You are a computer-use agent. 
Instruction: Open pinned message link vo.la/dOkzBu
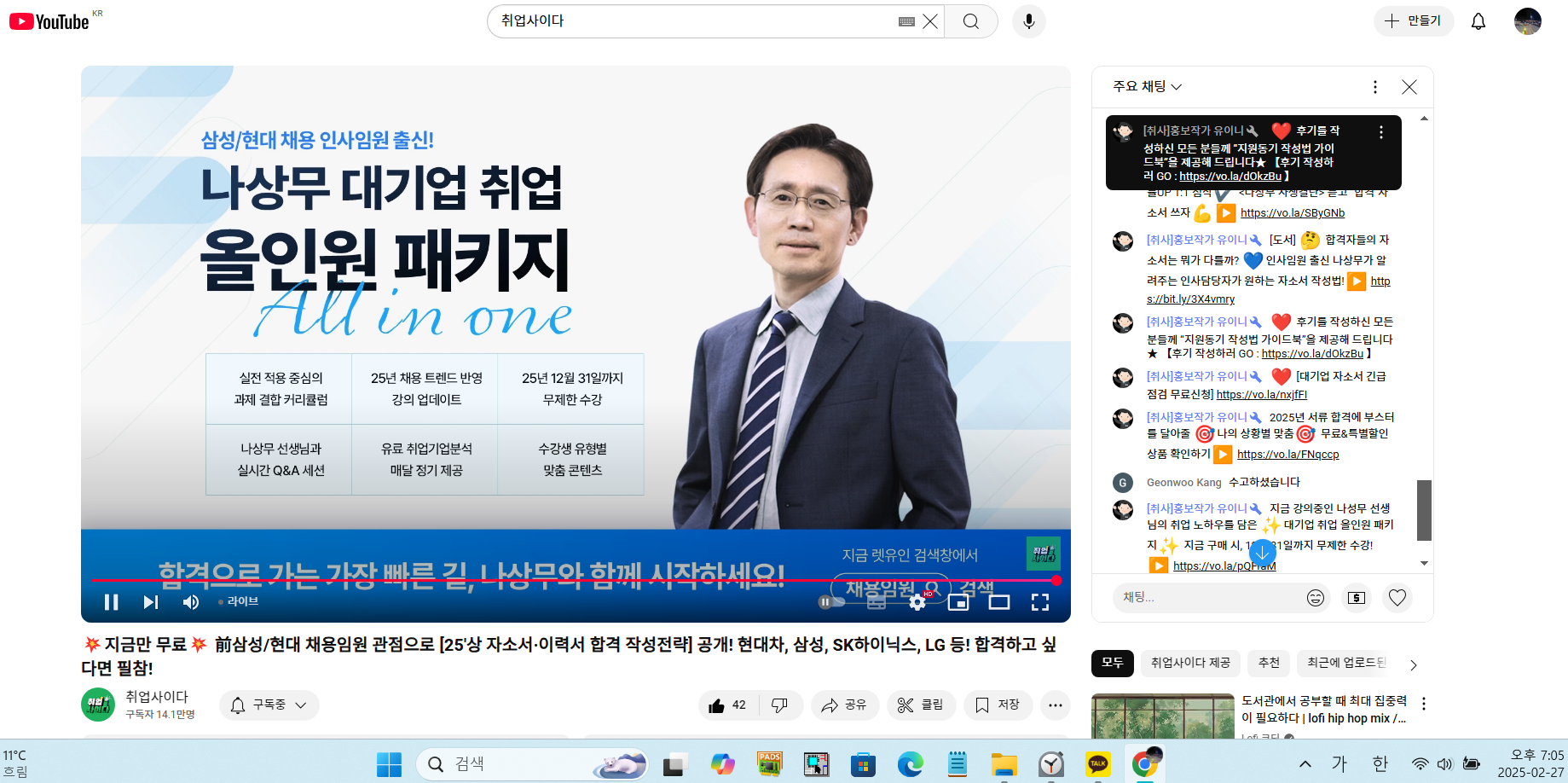(x=1230, y=177)
